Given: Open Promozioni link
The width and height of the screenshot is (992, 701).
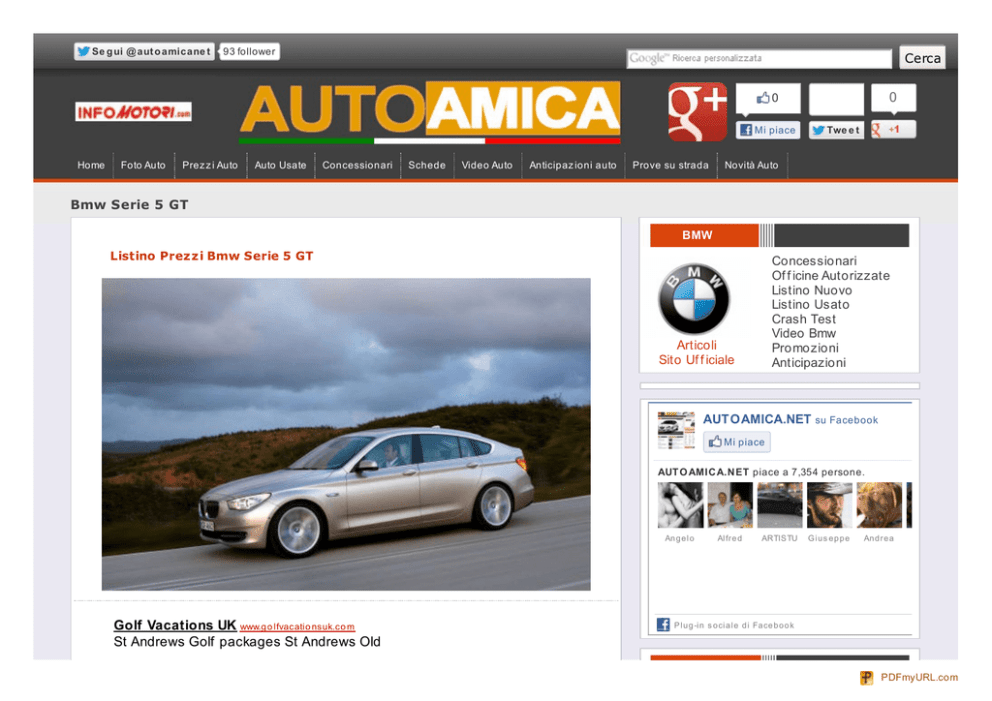Looking at the screenshot, I should [805, 348].
